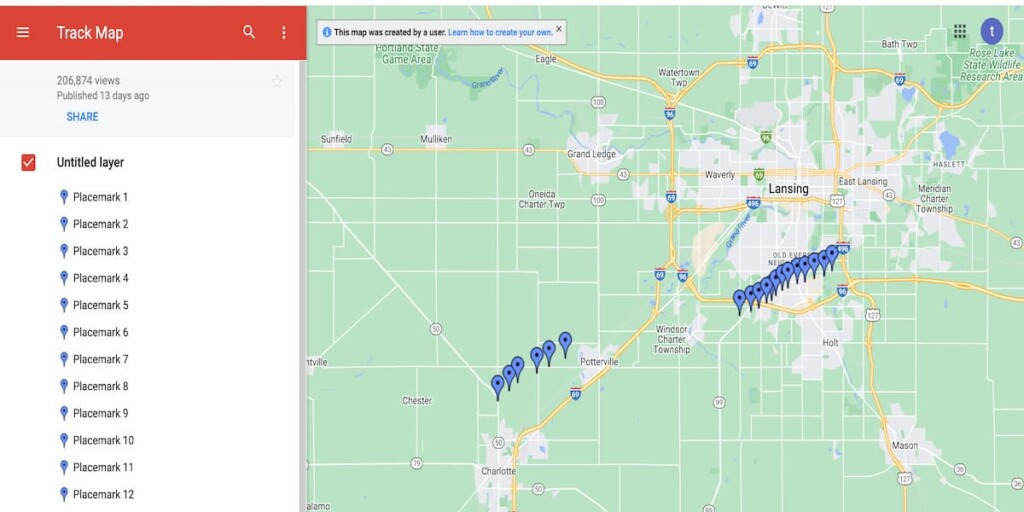
Task: Click the Eagle label on map
Action: tap(545, 59)
